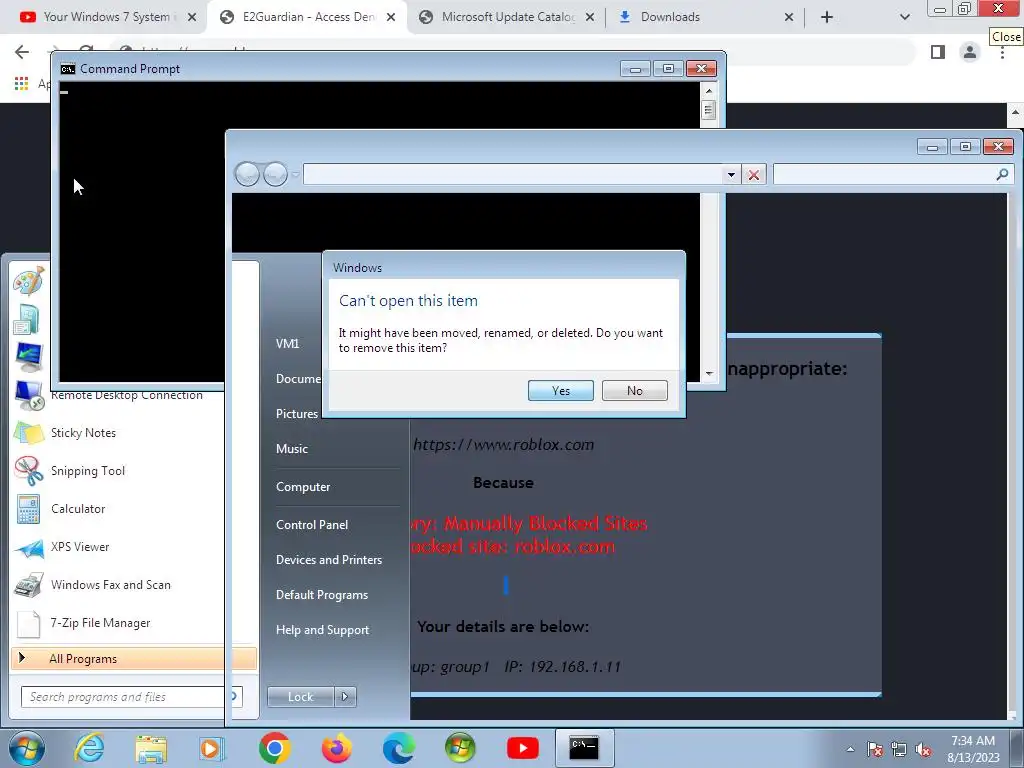The width and height of the screenshot is (1024, 768).
Task: Click the network icon in system tray
Action: (899, 749)
